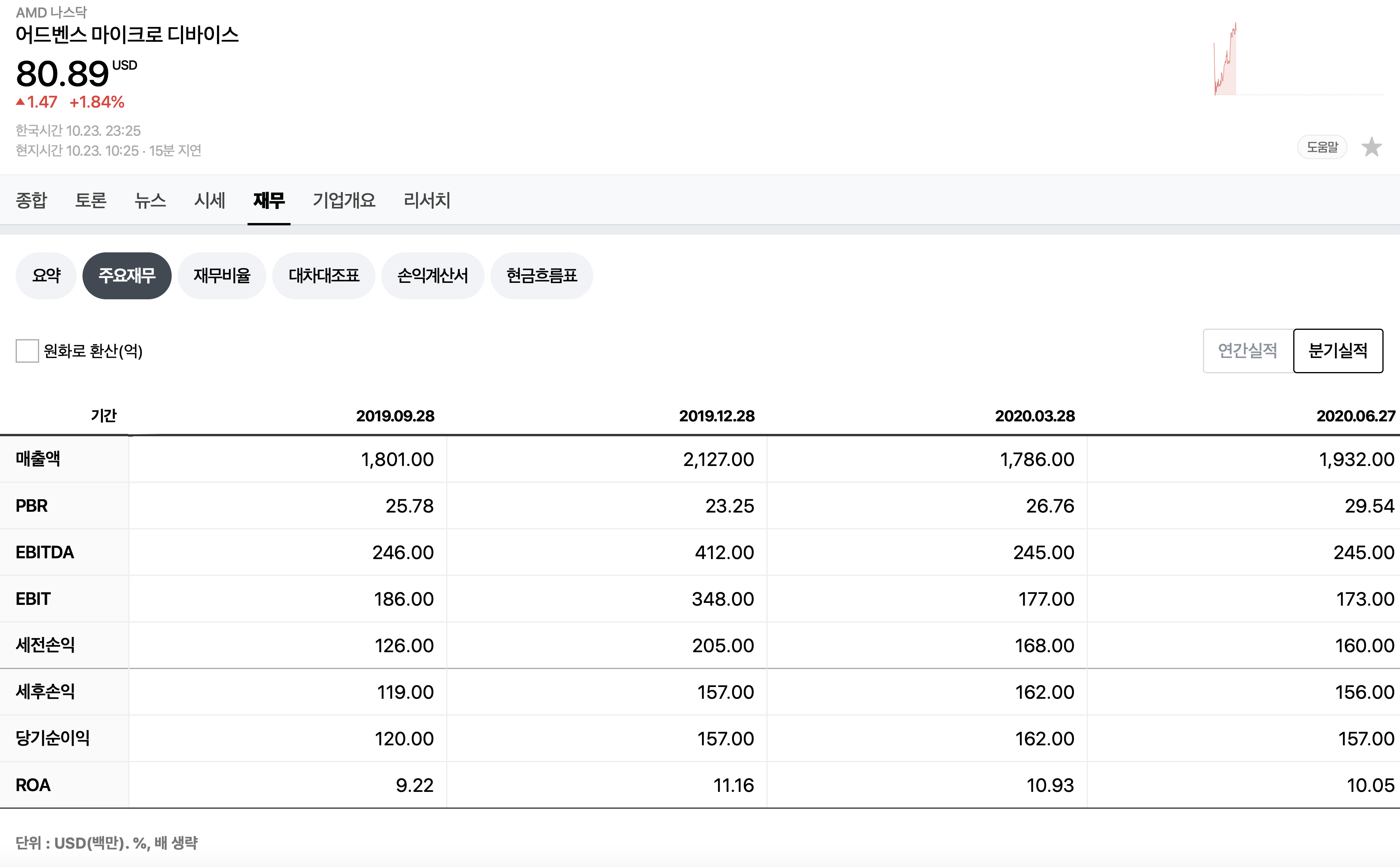Go to the 뉴스 tab
This screenshot has height=867, width=1400.
(x=150, y=200)
